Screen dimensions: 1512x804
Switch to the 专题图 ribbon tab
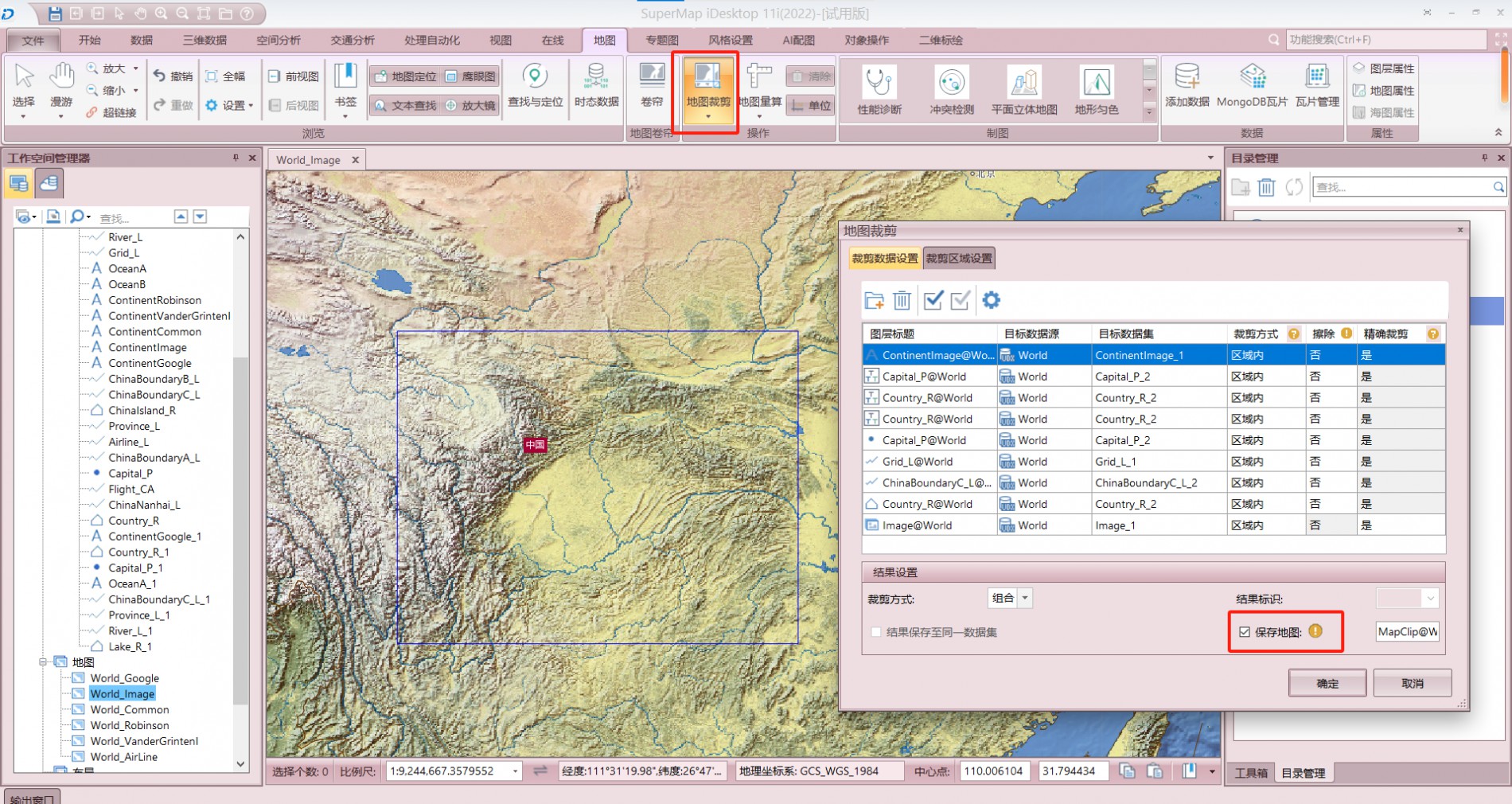[x=661, y=40]
